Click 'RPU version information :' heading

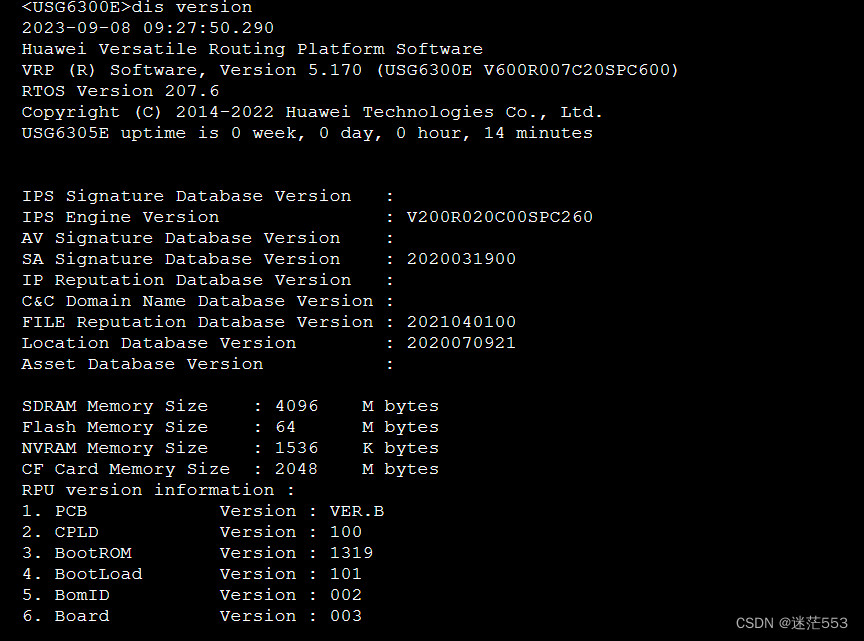(158, 490)
